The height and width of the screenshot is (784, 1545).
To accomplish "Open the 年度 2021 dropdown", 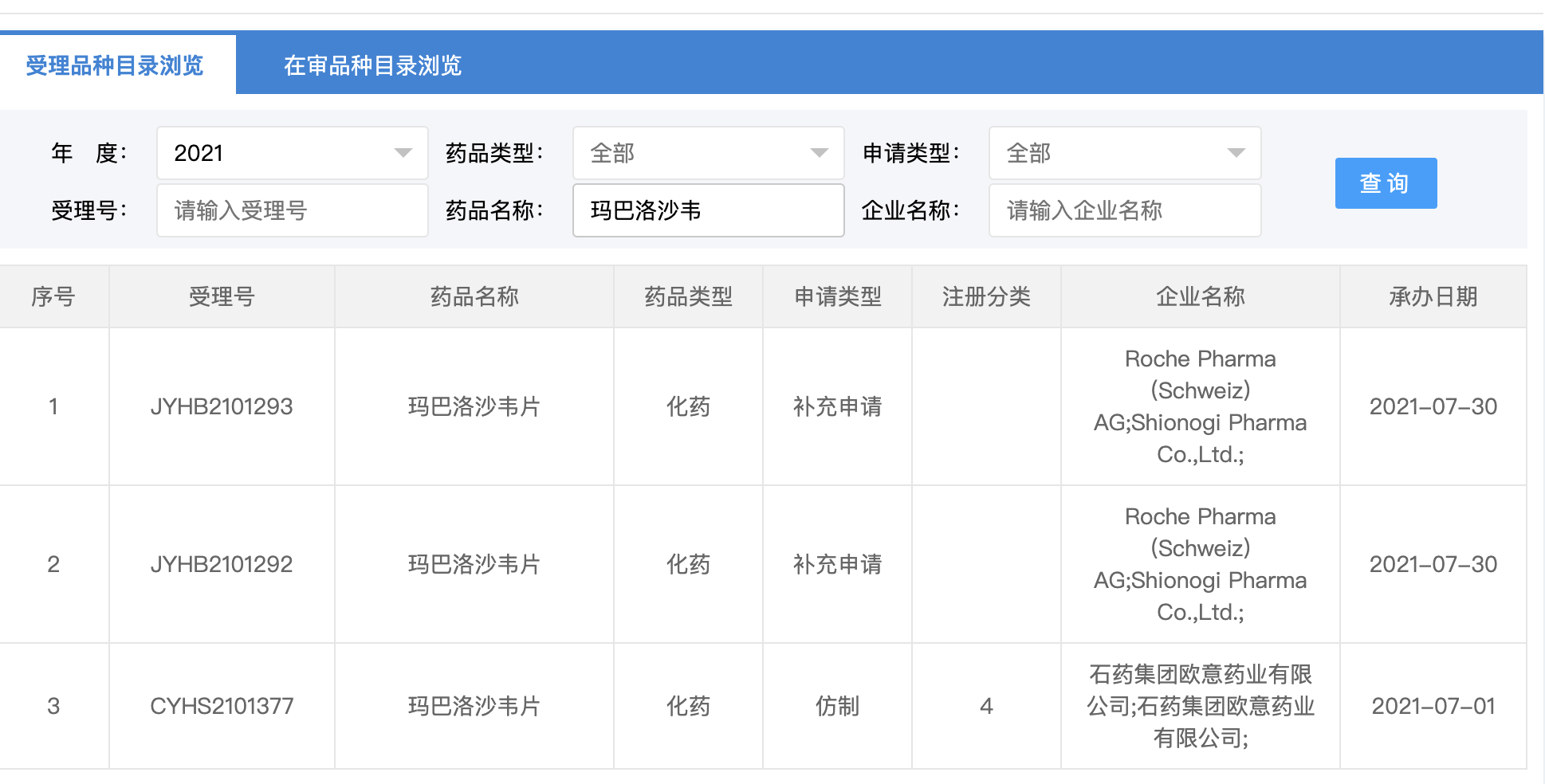I will coord(292,153).
